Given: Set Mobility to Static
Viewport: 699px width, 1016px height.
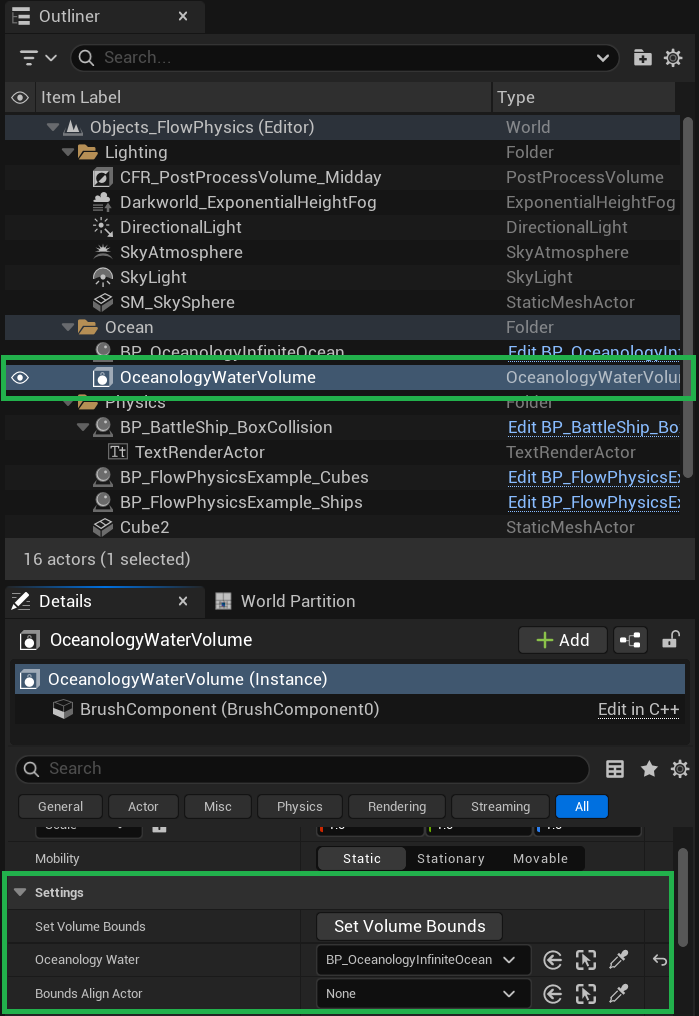Looking at the screenshot, I should [361, 859].
